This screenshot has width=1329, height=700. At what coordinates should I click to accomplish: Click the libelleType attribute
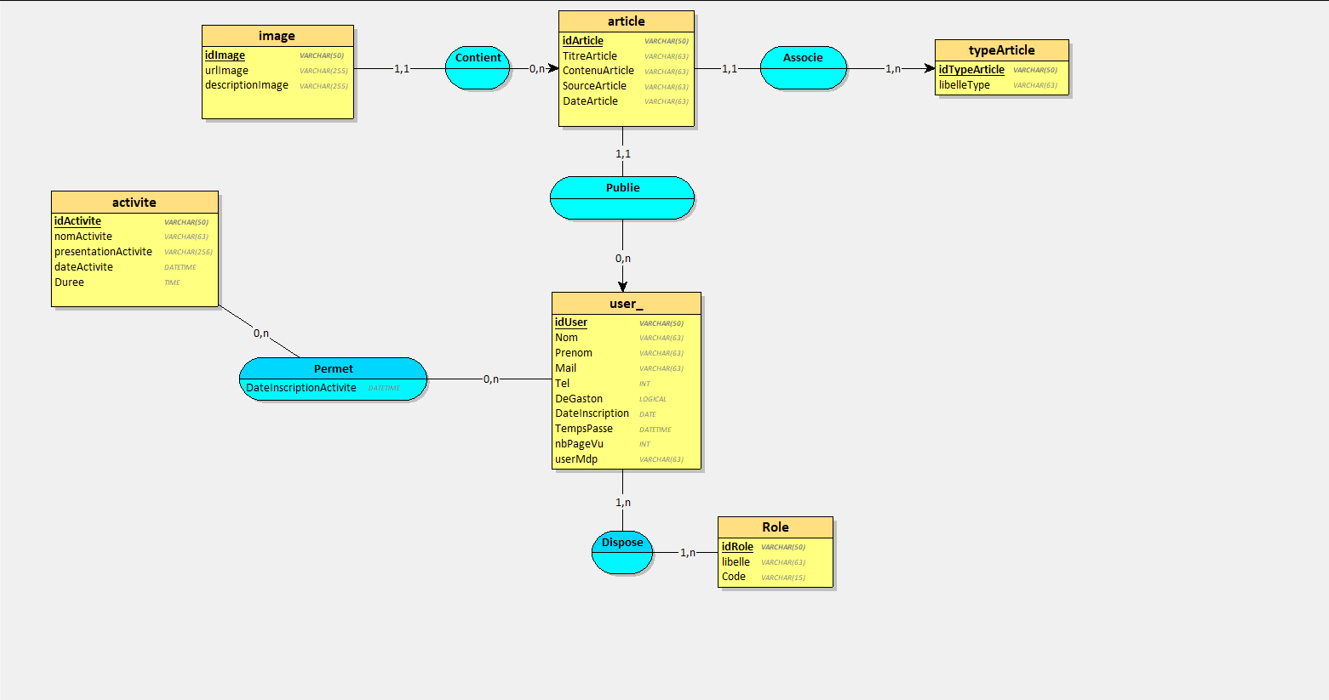click(x=964, y=86)
